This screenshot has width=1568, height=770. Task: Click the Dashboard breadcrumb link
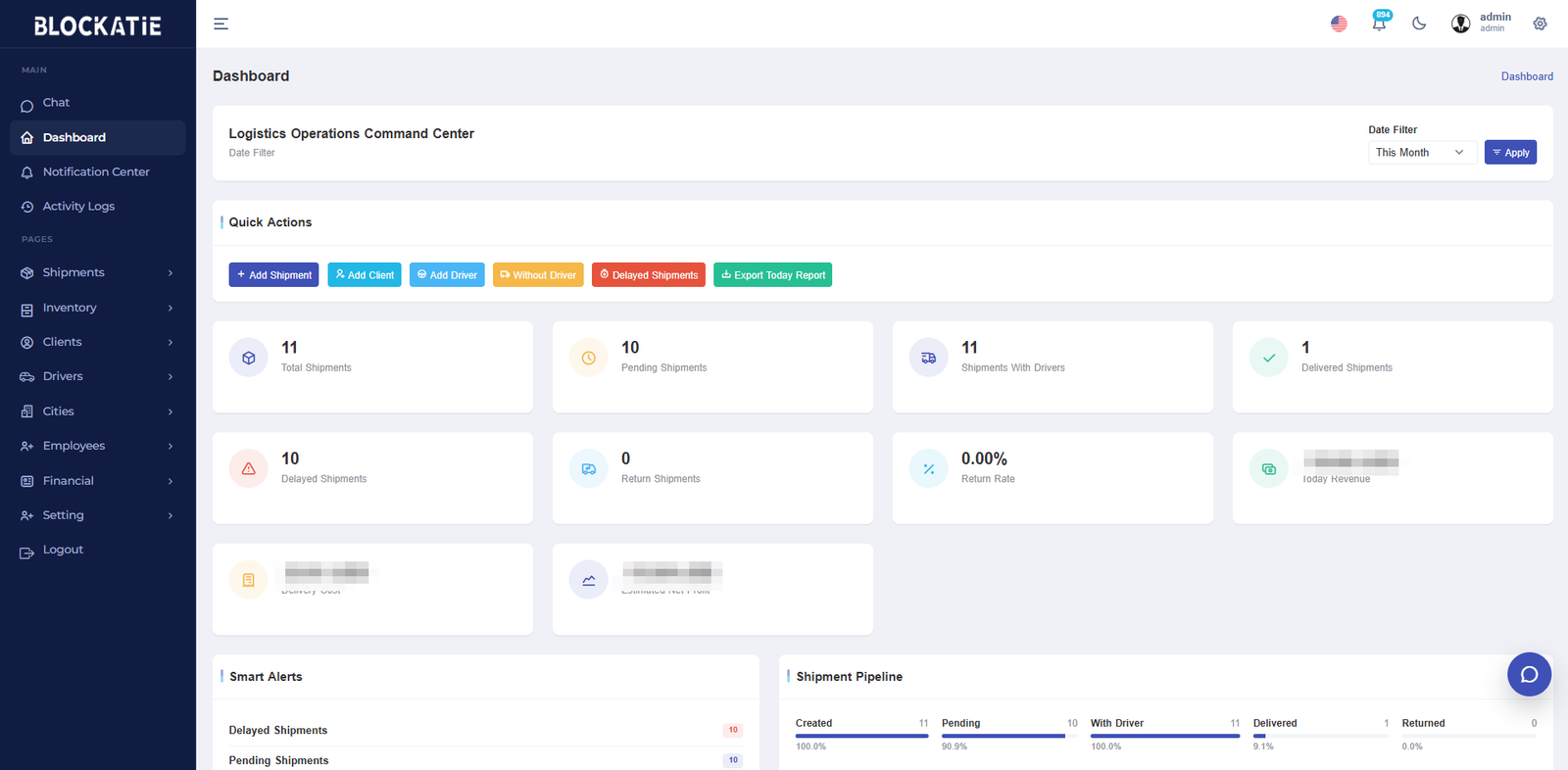(x=1527, y=76)
